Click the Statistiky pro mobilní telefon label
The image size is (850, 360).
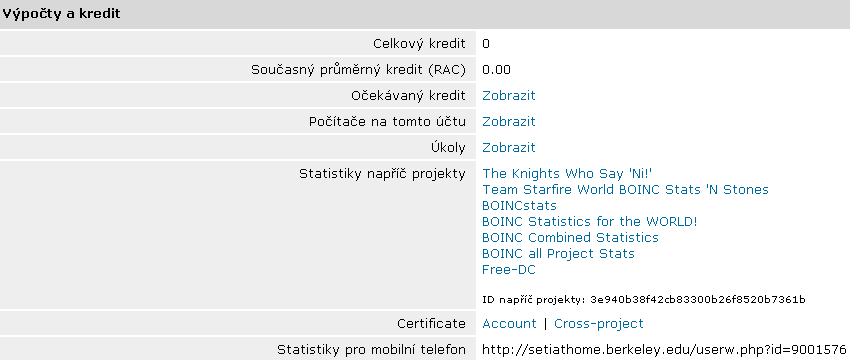[371, 350]
